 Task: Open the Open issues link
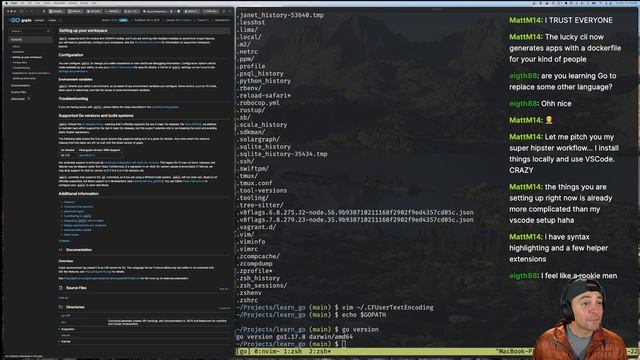click(71, 235)
